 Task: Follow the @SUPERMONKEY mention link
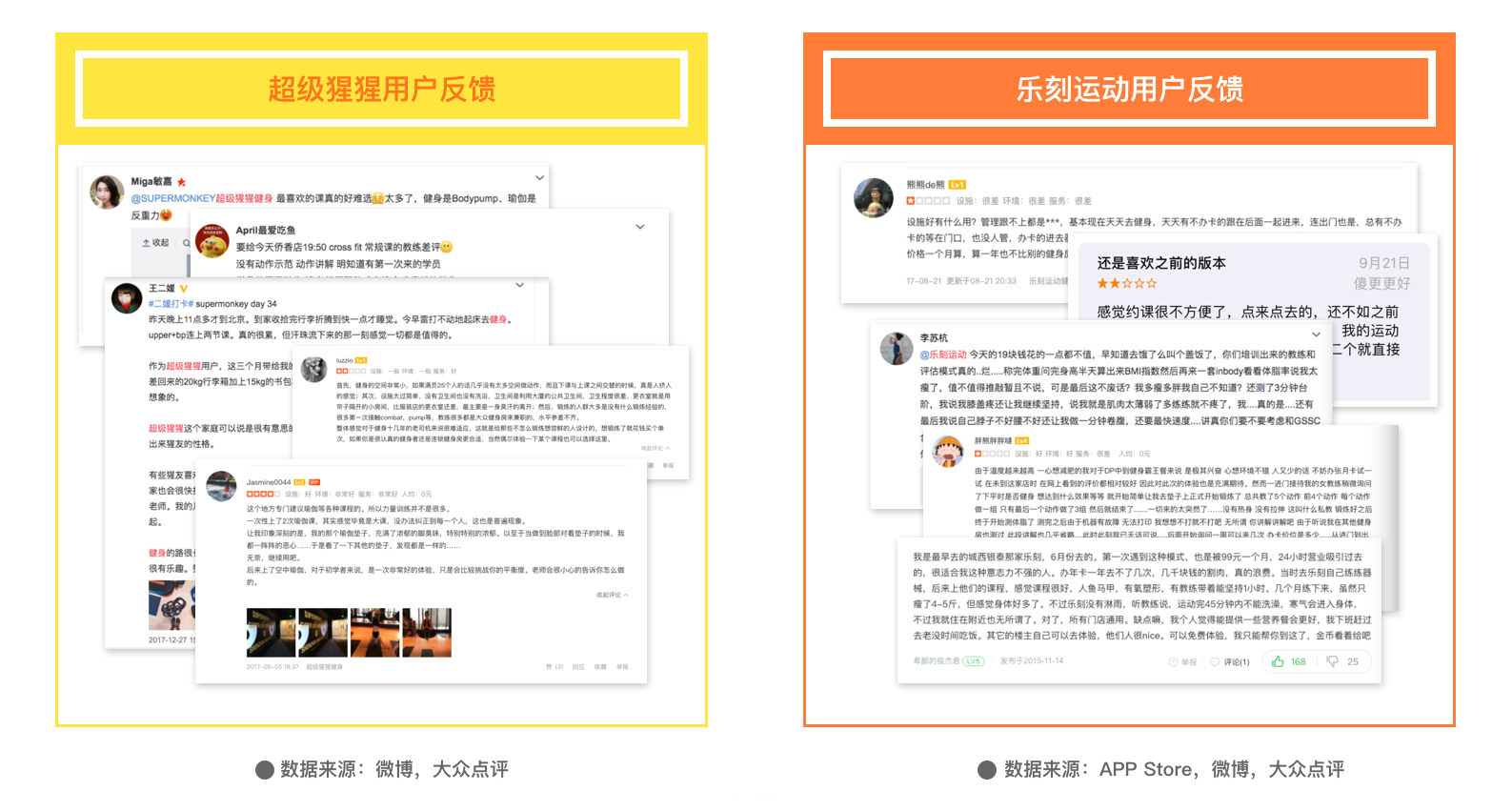(172, 198)
